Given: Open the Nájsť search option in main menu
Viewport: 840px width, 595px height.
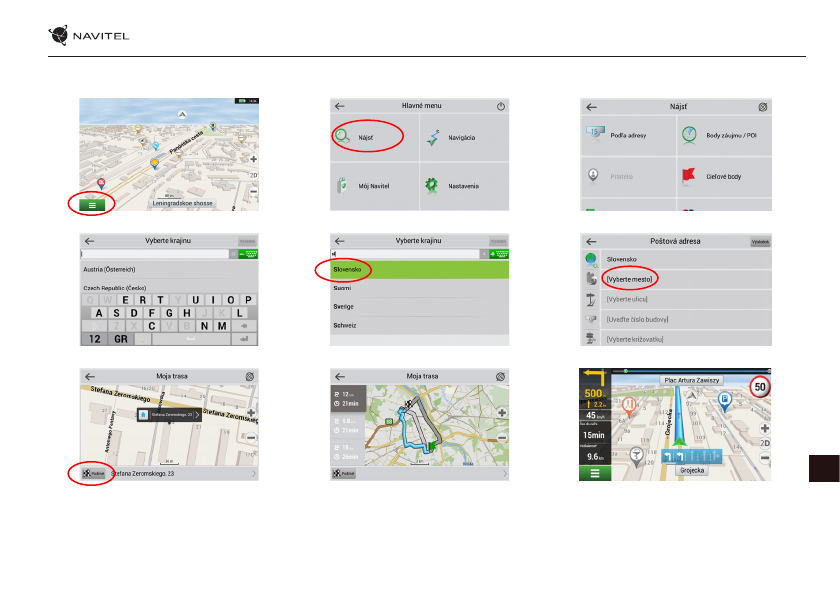Looking at the screenshot, I should [x=367, y=134].
